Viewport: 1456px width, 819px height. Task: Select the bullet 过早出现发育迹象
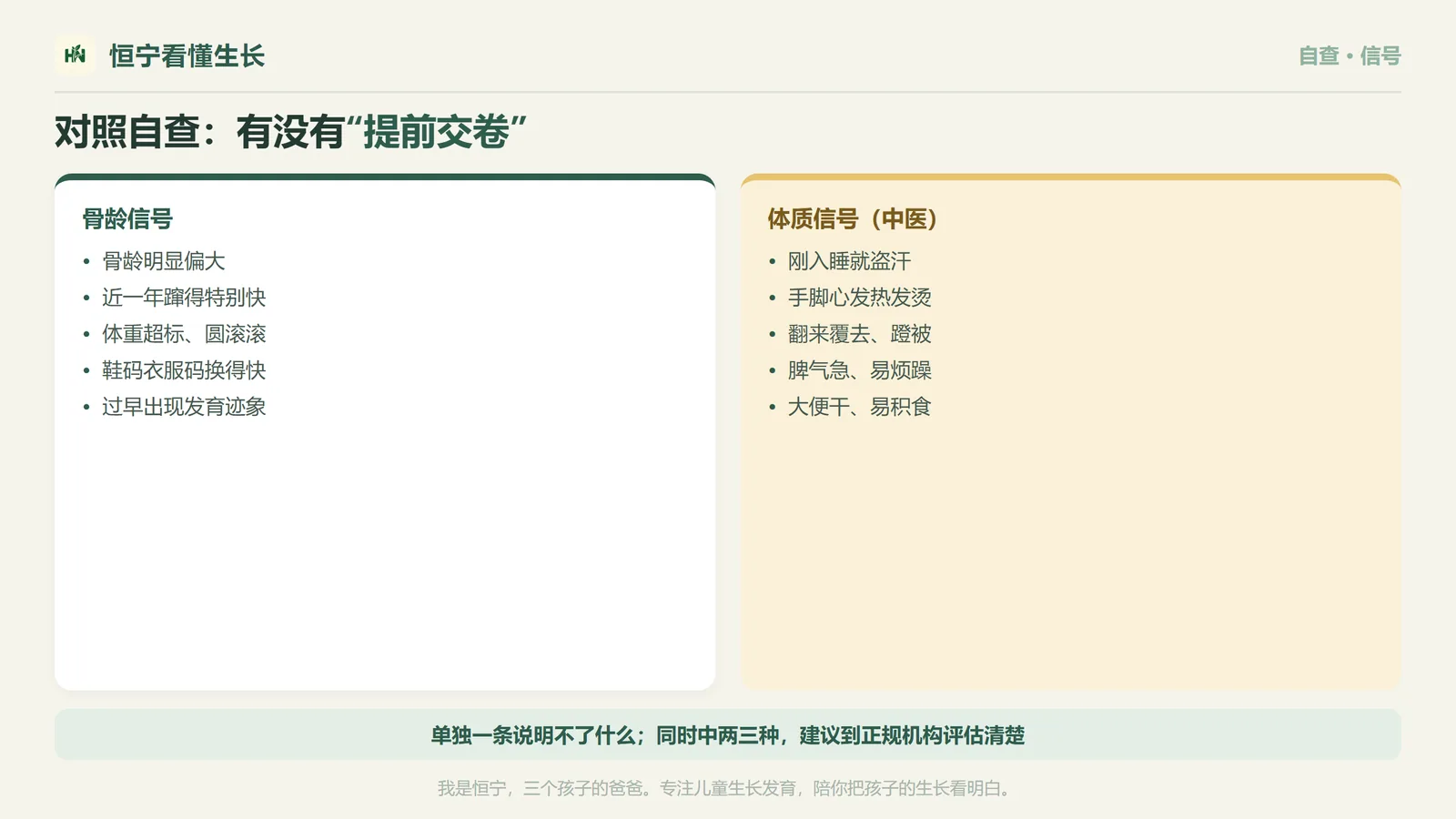[184, 407]
